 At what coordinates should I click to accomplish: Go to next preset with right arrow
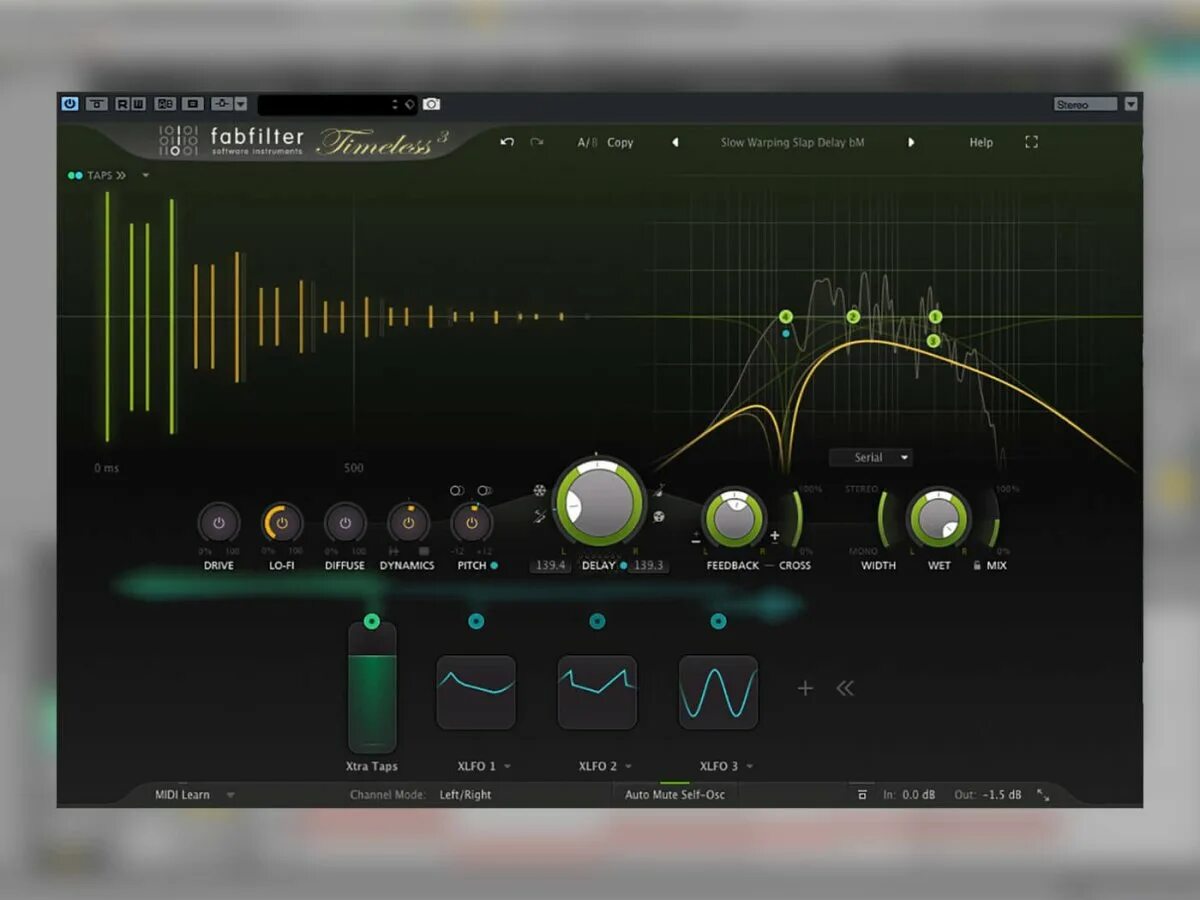click(x=911, y=143)
